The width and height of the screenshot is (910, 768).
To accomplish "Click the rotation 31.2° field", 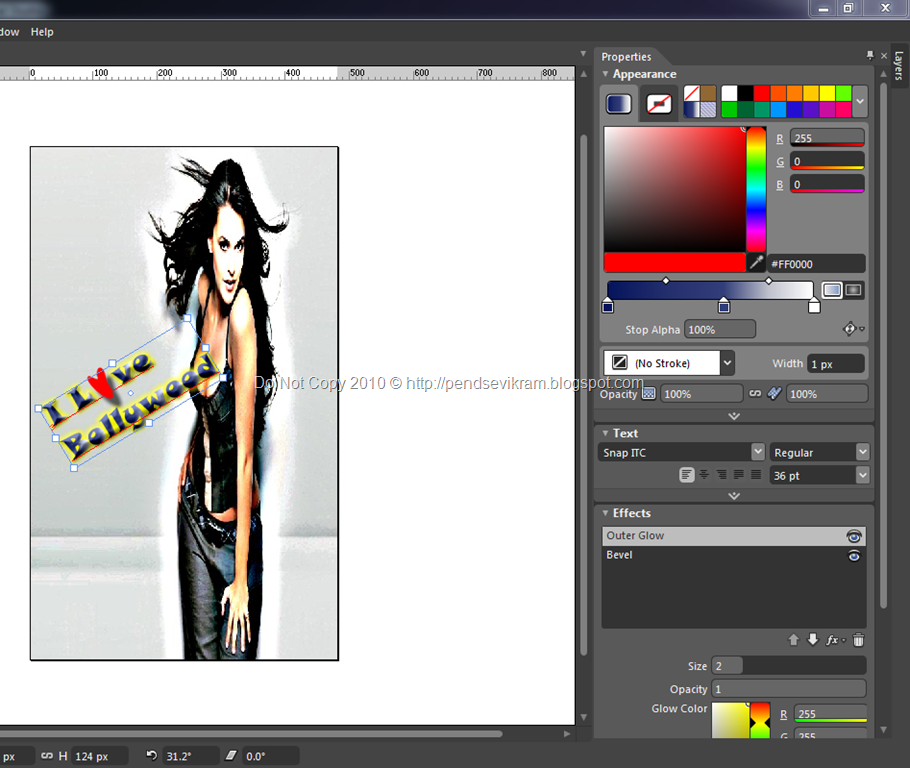I will click(x=190, y=756).
